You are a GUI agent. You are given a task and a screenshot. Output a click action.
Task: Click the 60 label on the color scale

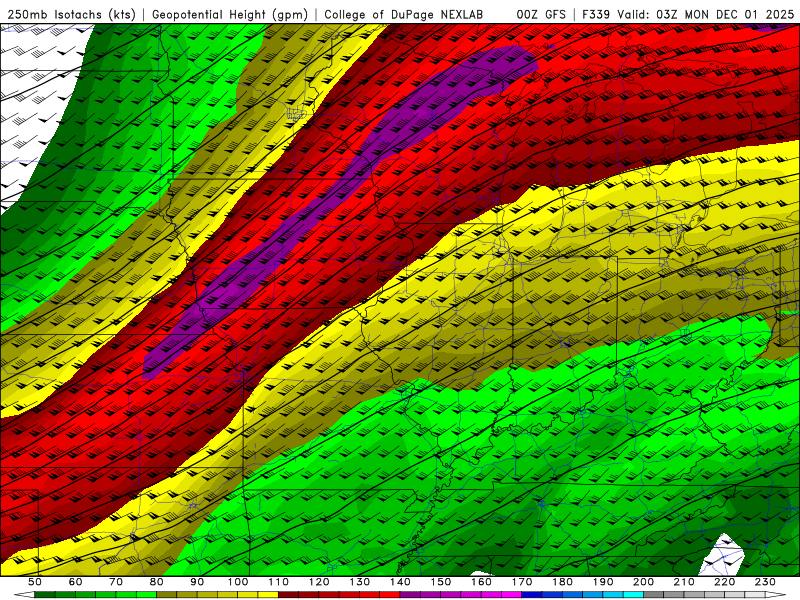click(x=74, y=582)
